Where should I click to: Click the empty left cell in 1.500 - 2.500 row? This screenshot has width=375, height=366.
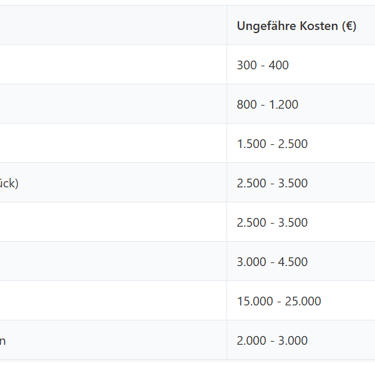[113, 143]
